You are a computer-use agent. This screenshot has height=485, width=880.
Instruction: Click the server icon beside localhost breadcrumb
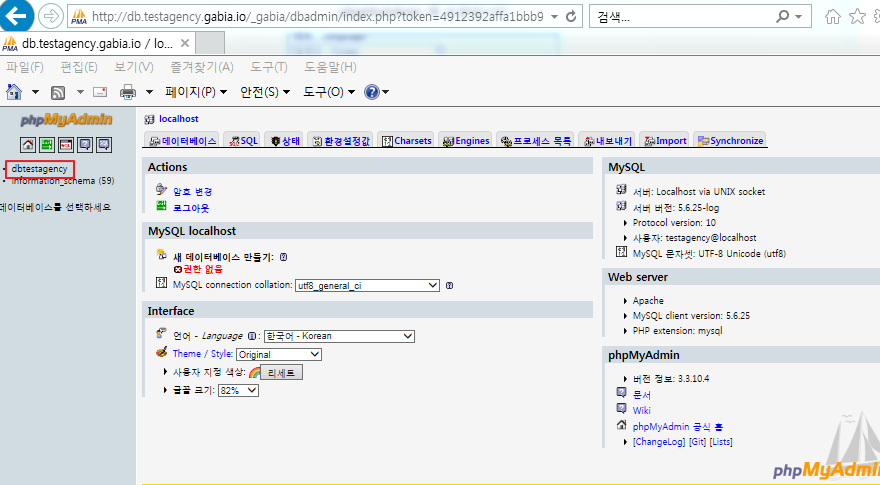coord(149,119)
